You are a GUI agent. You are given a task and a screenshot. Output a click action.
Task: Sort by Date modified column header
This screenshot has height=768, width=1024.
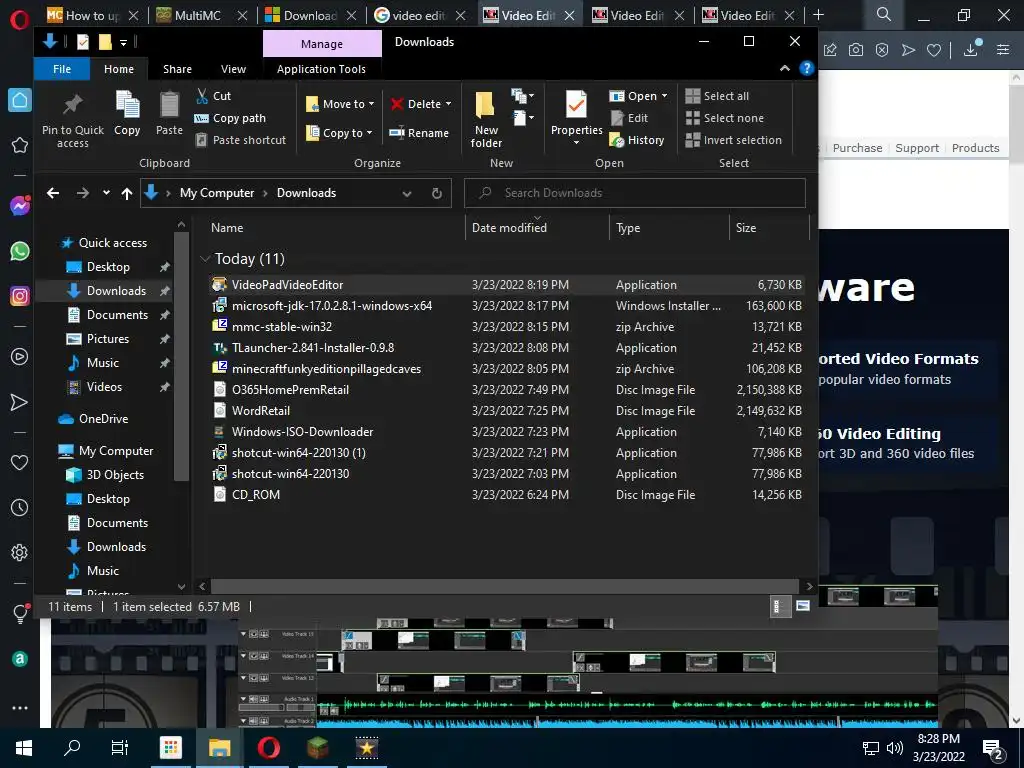tap(509, 228)
